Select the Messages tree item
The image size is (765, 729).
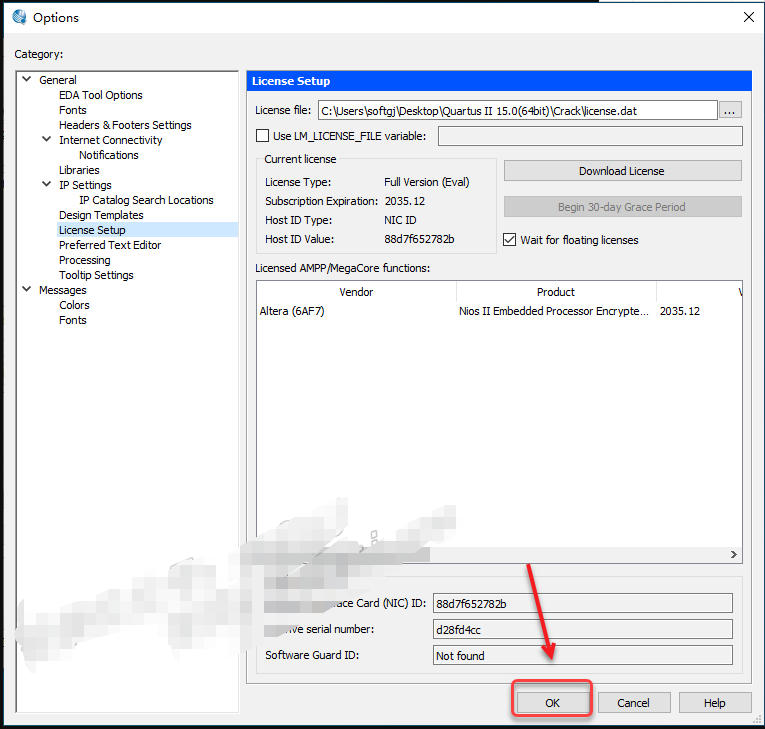click(x=62, y=290)
